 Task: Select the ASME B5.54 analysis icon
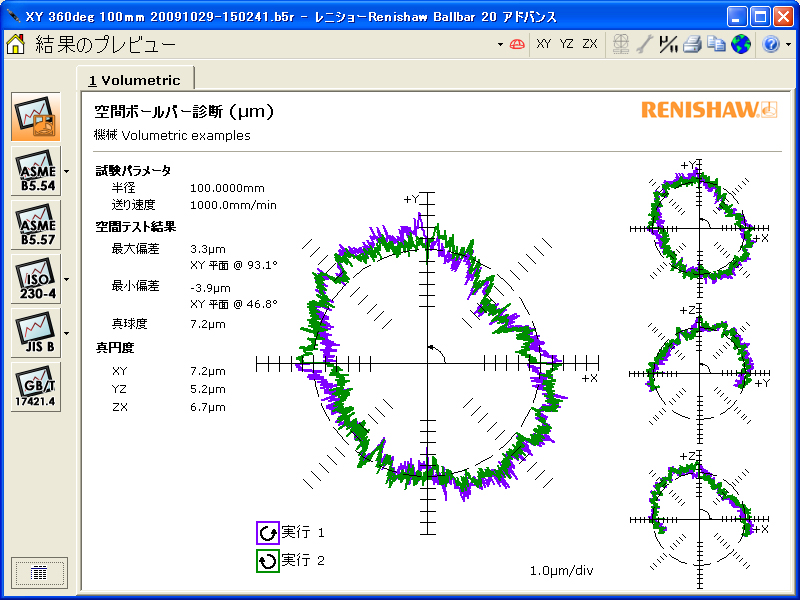click(x=36, y=171)
